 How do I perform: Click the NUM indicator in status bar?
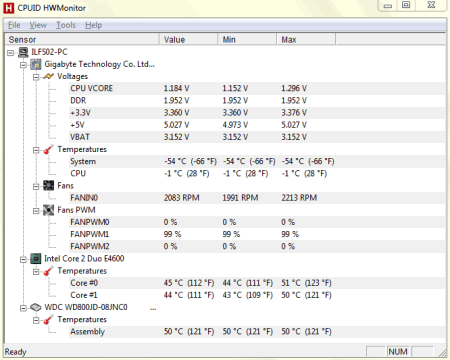398,352
